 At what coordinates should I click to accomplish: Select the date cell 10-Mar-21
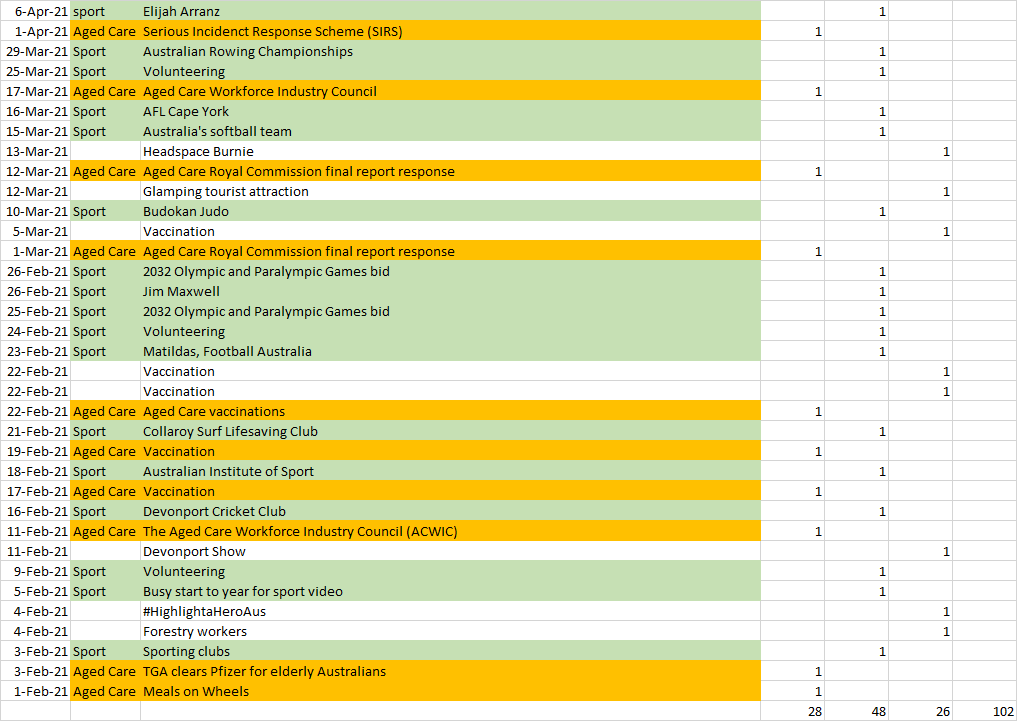35,211
